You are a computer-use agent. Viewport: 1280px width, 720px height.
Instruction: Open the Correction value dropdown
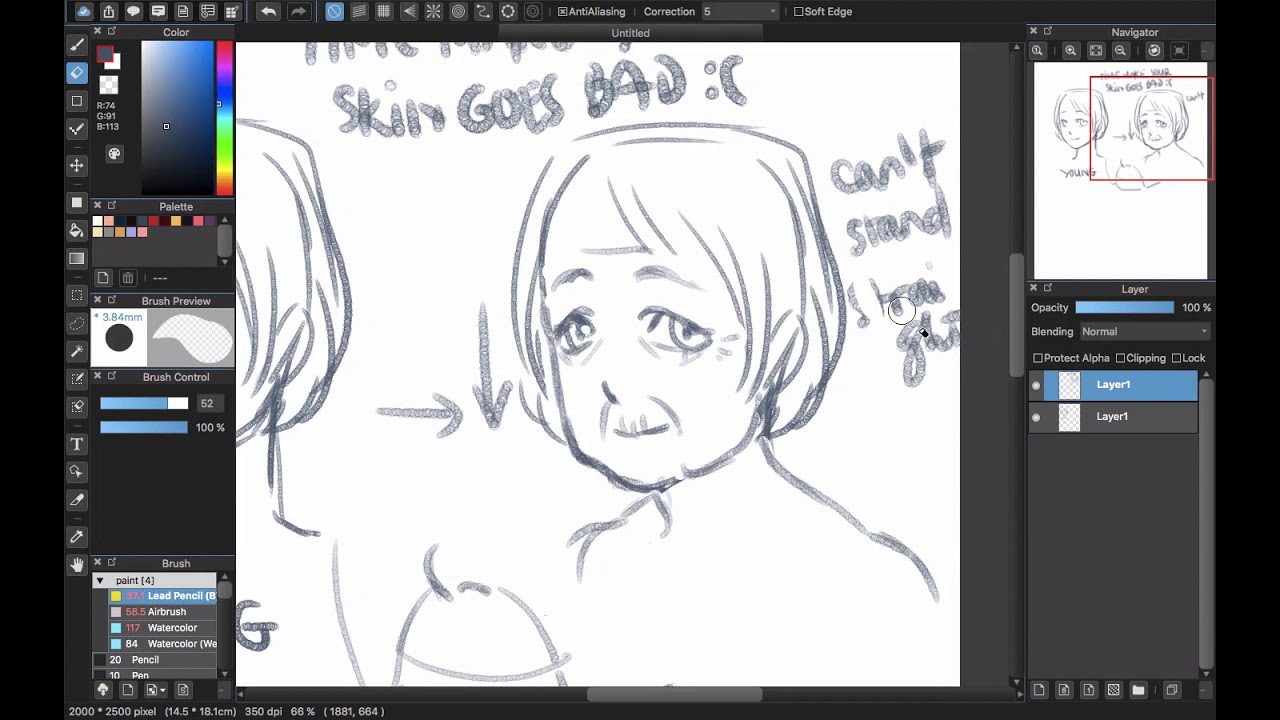point(739,11)
